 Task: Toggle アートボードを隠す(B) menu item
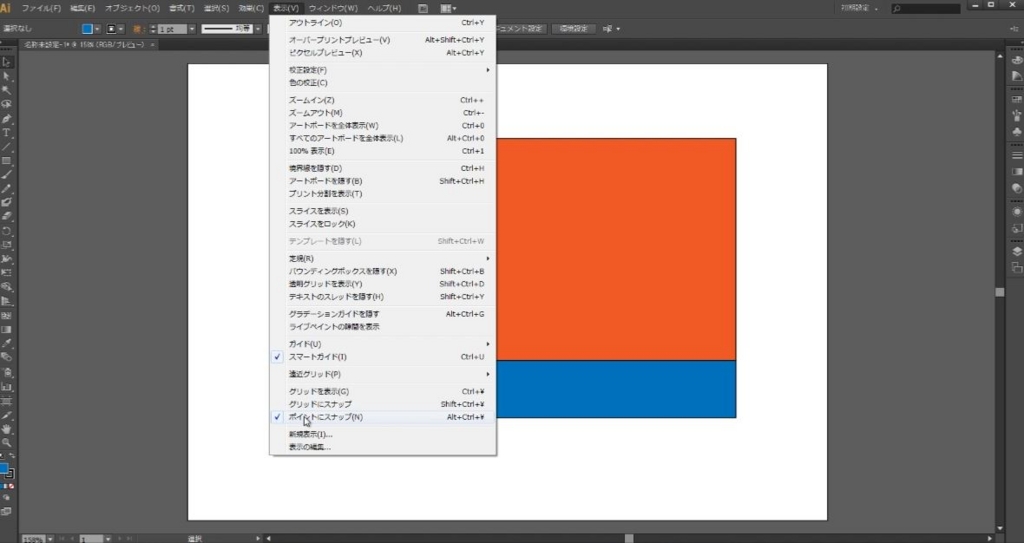tap(383, 181)
